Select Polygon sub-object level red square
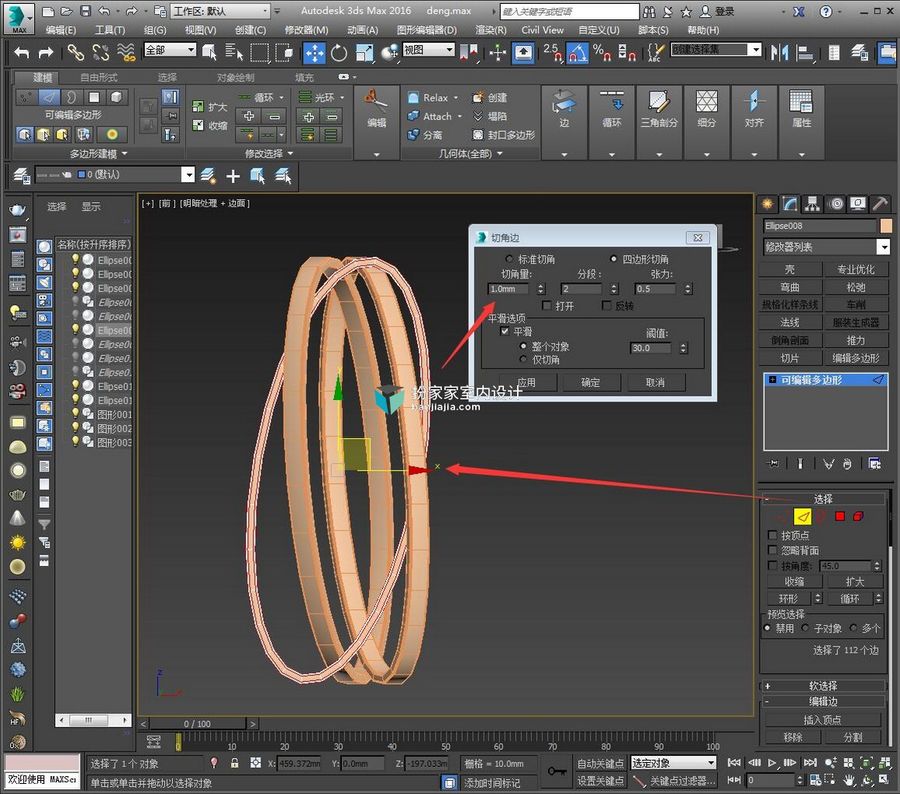 pos(840,517)
